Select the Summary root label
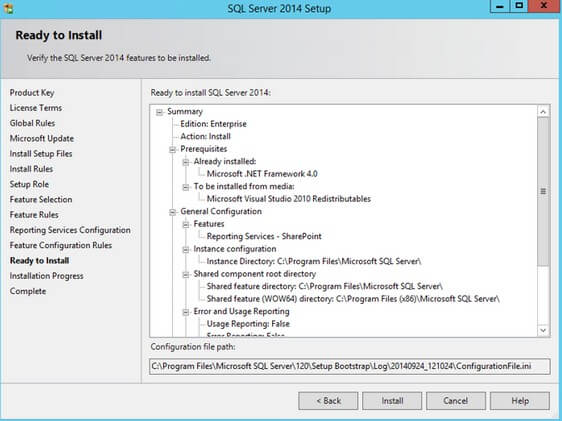The image size is (562, 421). coord(185,111)
